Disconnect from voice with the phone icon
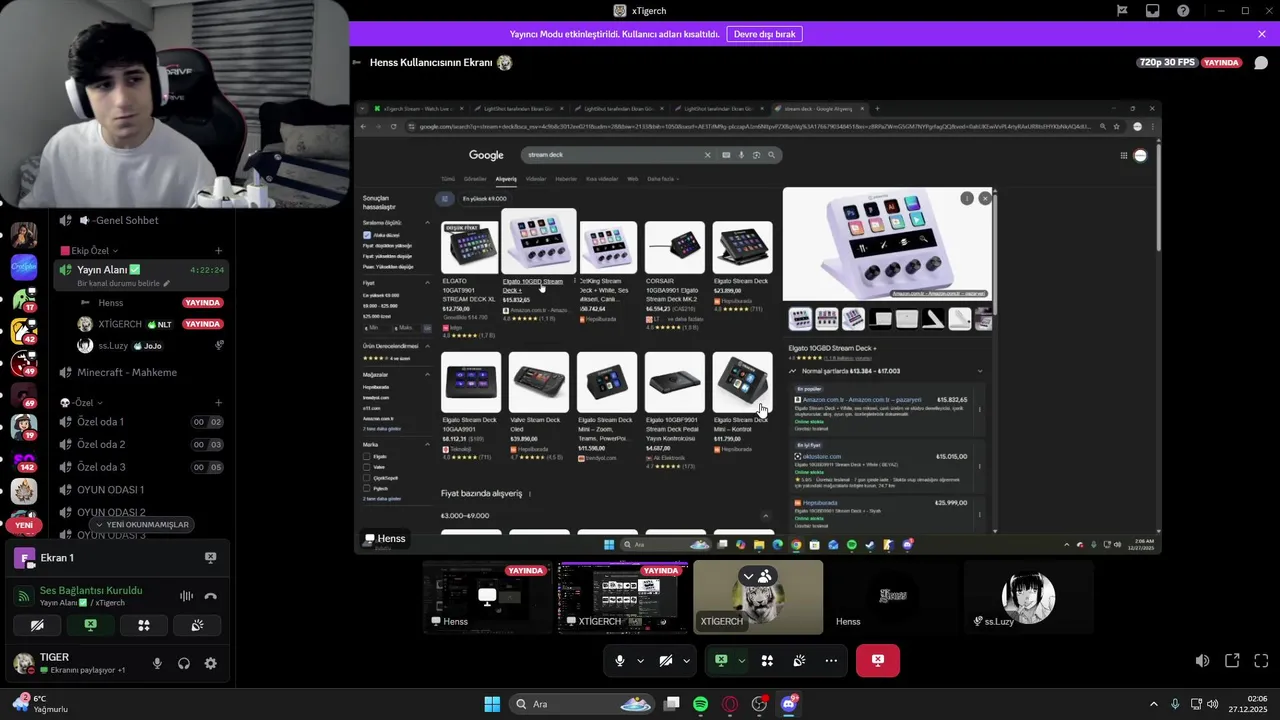This screenshot has height=720, width=1280. pyautogui.click(x=210, y=596)
